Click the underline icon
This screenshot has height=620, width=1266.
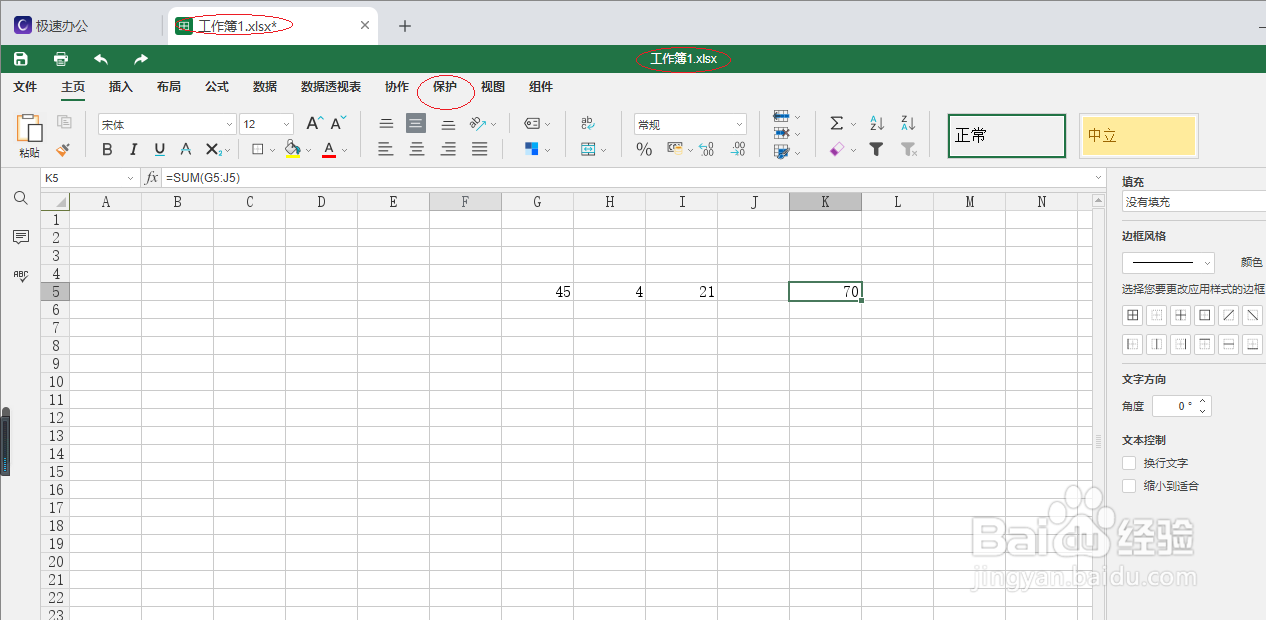pyautogui.click(x=159, y=149)
